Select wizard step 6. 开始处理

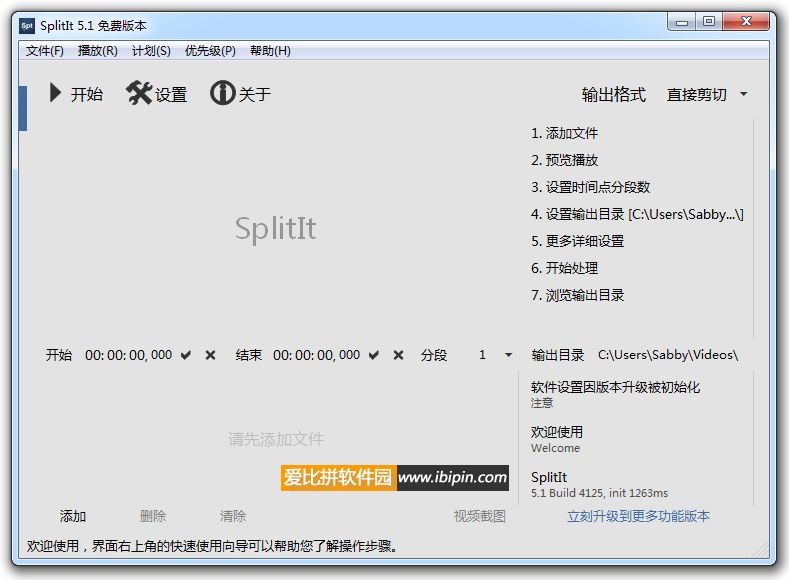tap(564, 268)
